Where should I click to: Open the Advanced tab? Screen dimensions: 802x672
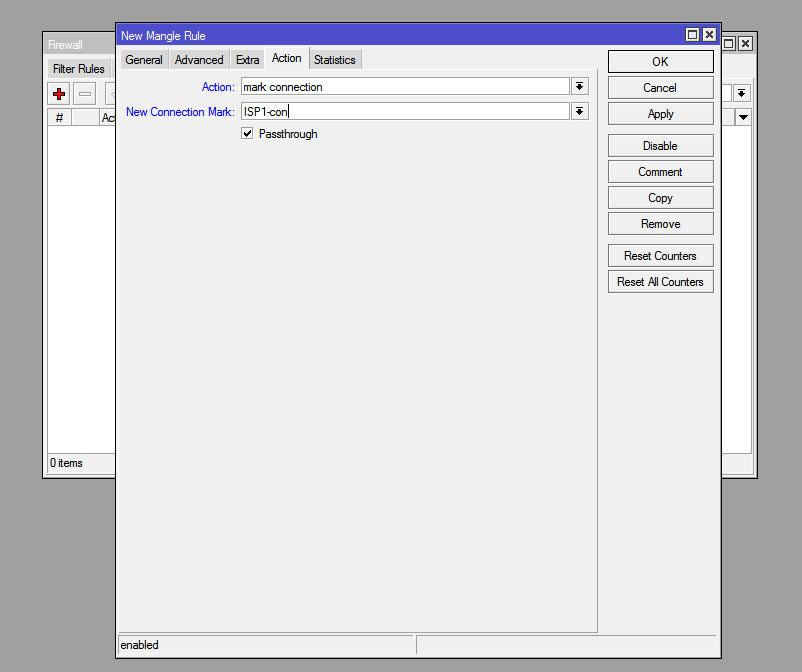(199, 60)
